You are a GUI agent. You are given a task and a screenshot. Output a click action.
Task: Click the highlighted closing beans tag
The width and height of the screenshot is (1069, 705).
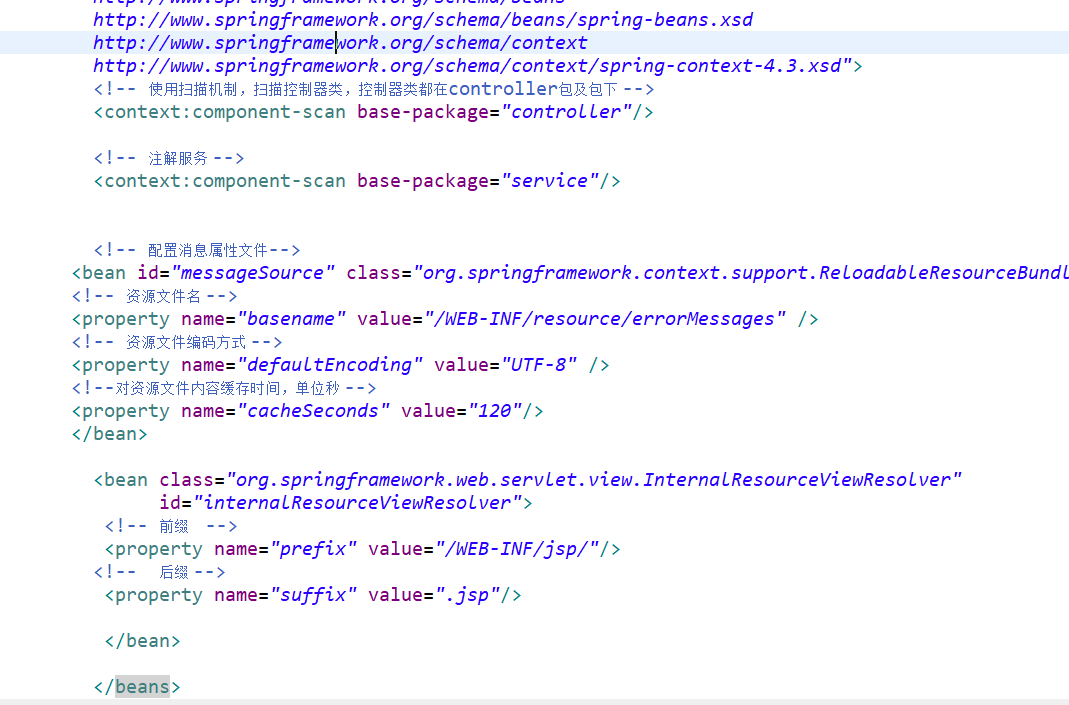click(137, 687)
